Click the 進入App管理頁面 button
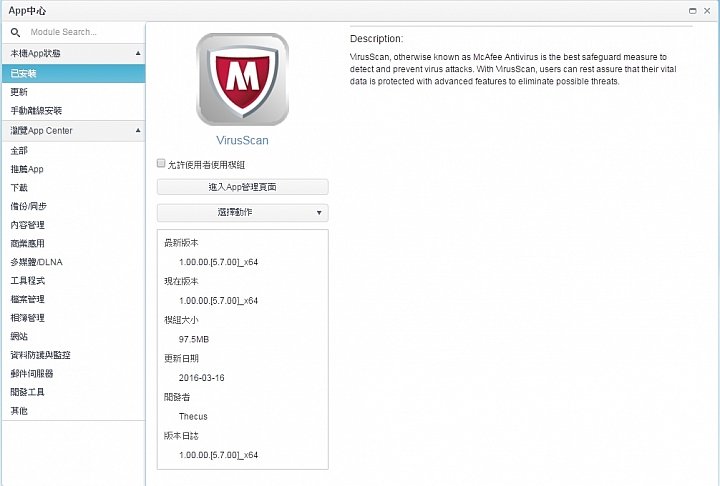Viewport: 720px width, 486px height. pyautogui.click(x=242, y=187)
